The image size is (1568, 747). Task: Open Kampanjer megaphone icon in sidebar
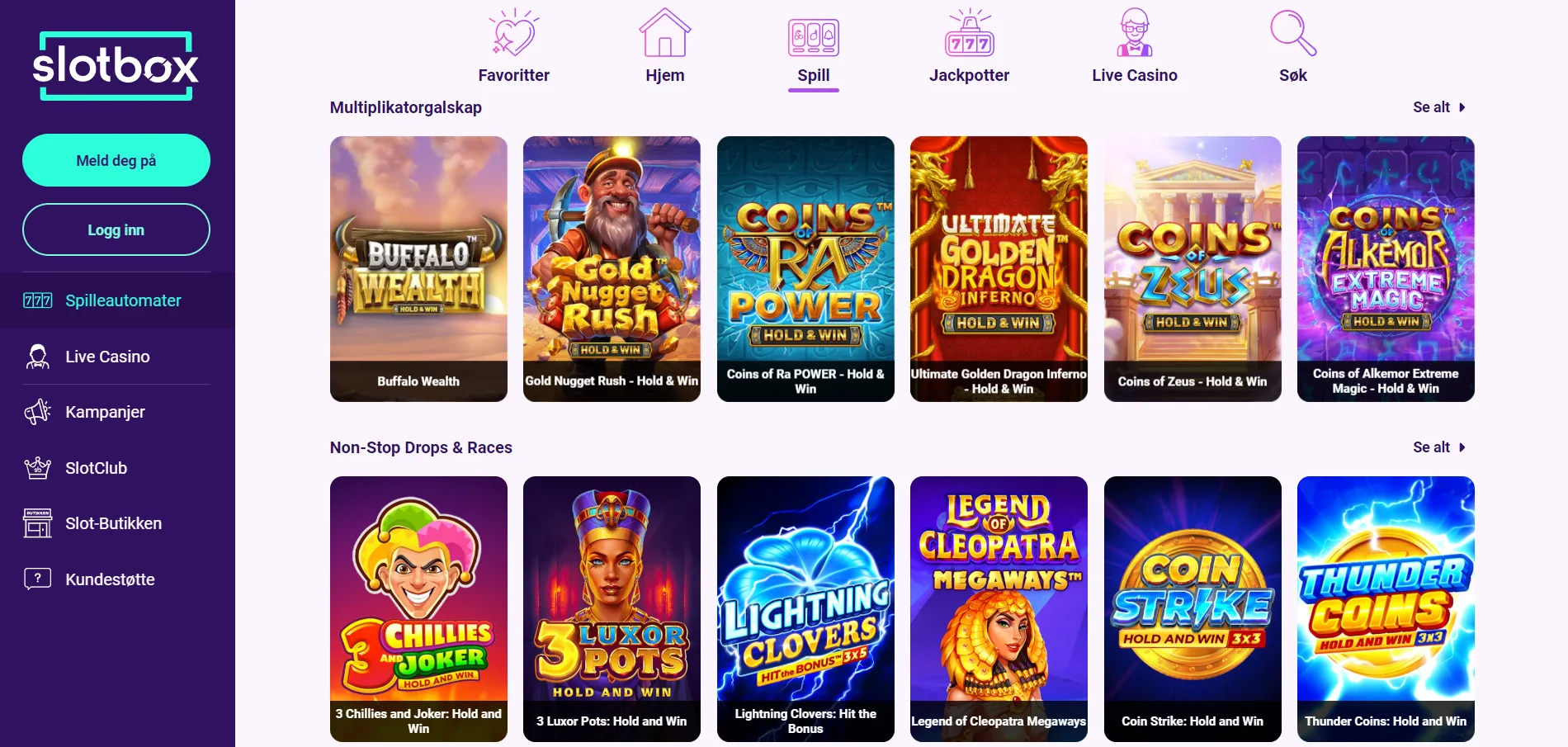coord(37,412)
